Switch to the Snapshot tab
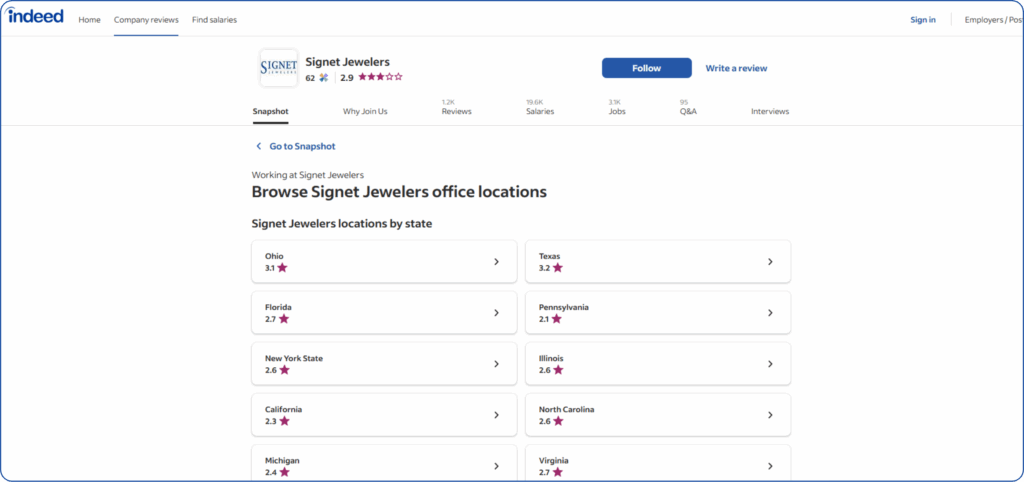Screen dimensions: 1024x482 pos(270,112)
